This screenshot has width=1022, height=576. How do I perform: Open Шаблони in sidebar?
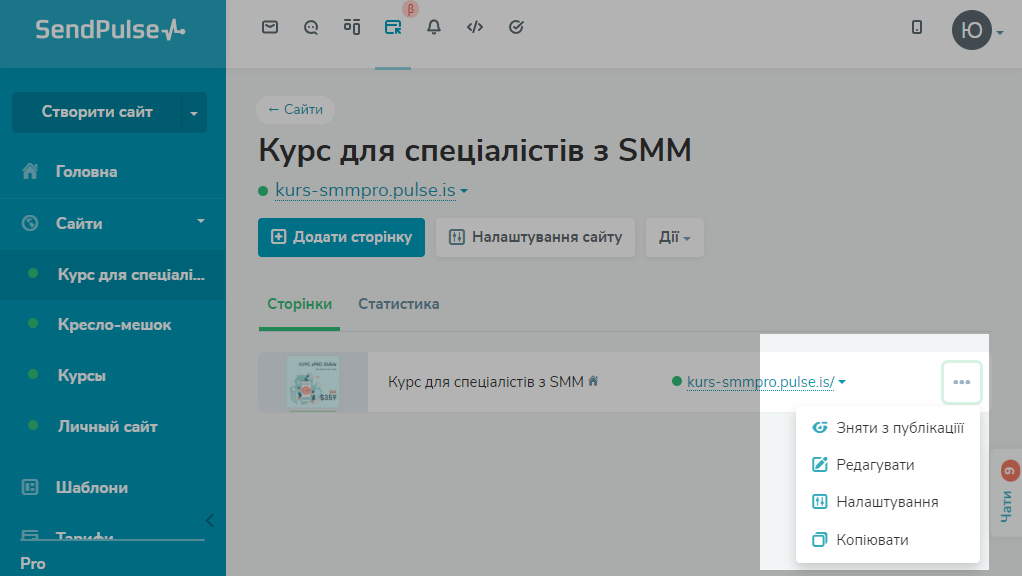(92, 487)
